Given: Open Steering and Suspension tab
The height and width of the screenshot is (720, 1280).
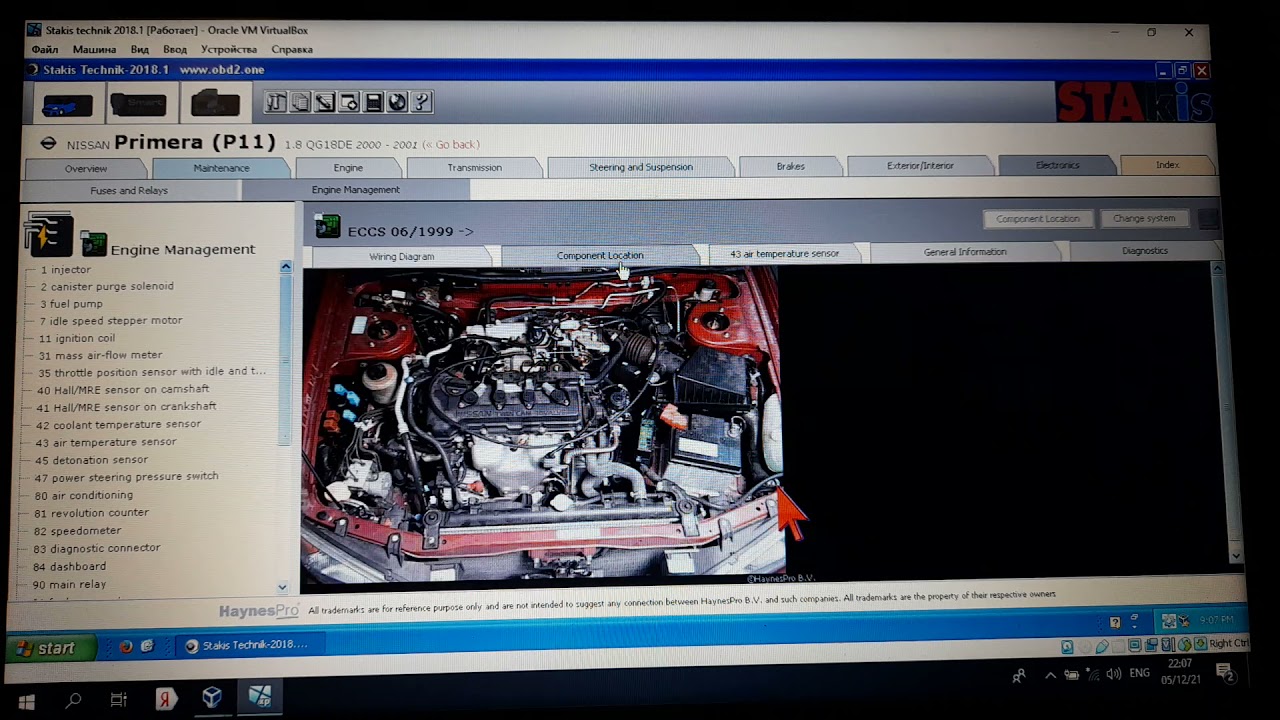Looking at the screenshot, I should (641, 167).
